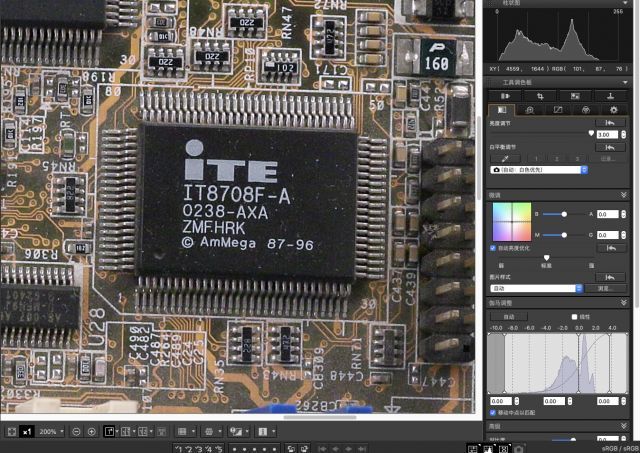Switch to the tone curve tab
Screen dimensions: 640x453
click(558, 110)
